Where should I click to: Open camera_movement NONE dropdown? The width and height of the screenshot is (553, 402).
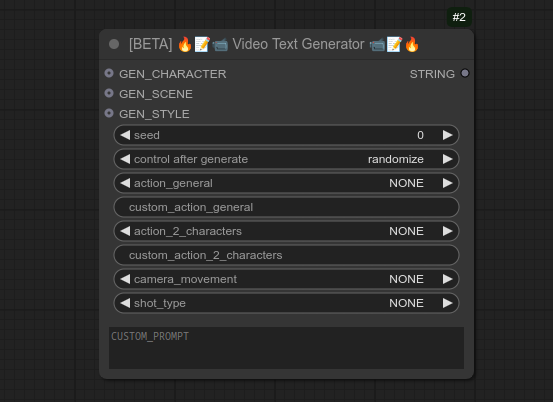point(406,279)
